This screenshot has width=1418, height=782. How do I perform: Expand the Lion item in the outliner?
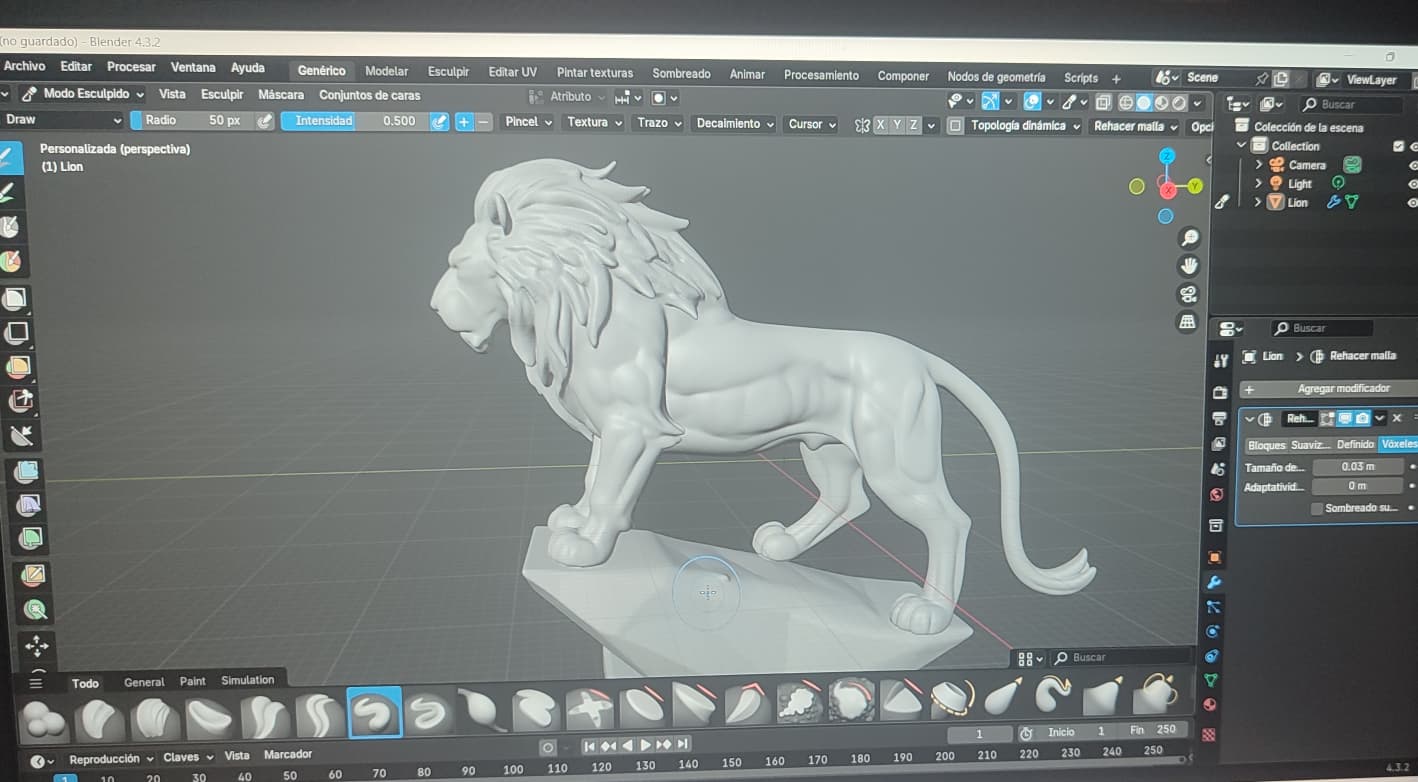point(1257,202)
